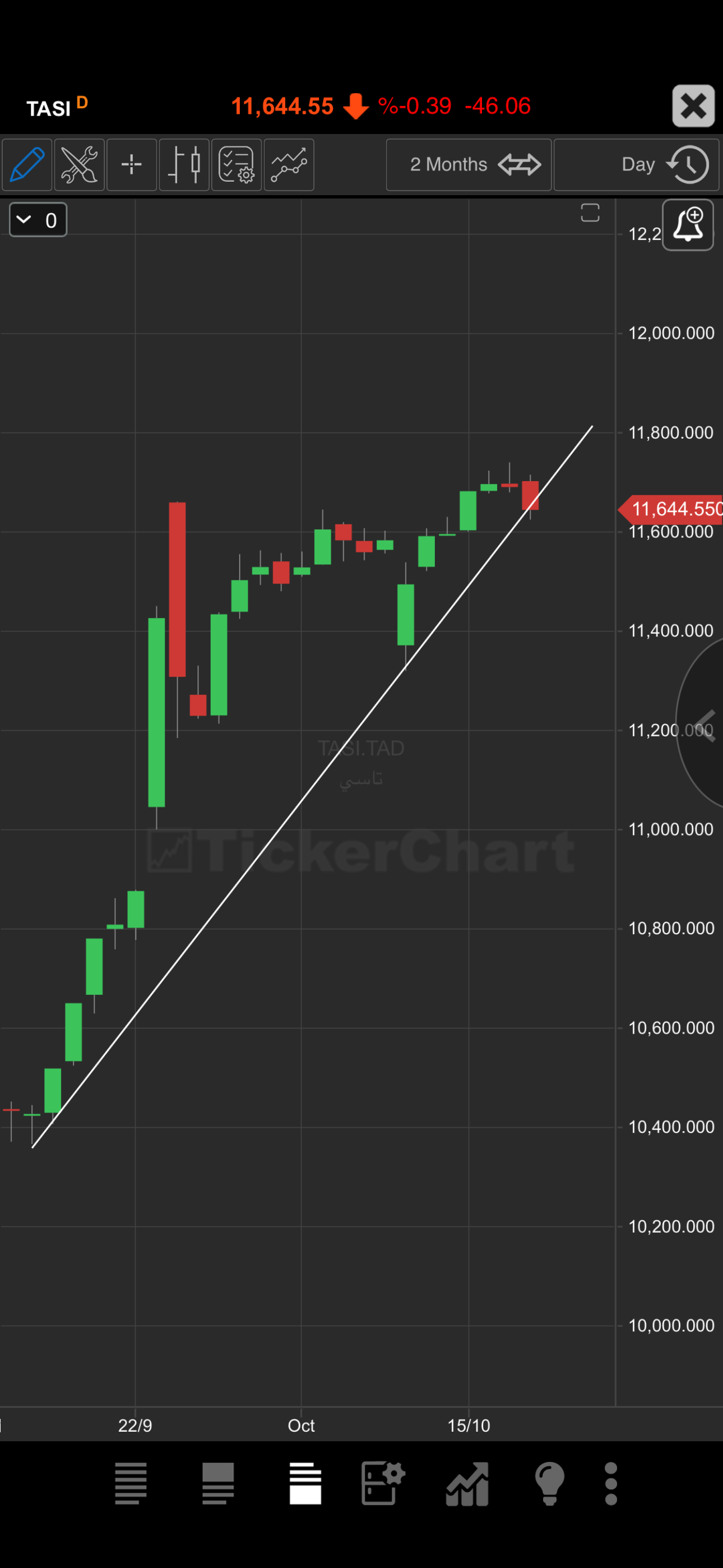Tap the lightbulb ideas icon
Viewport: 723px width, 1568px height.
click(x=549, y=1483)
